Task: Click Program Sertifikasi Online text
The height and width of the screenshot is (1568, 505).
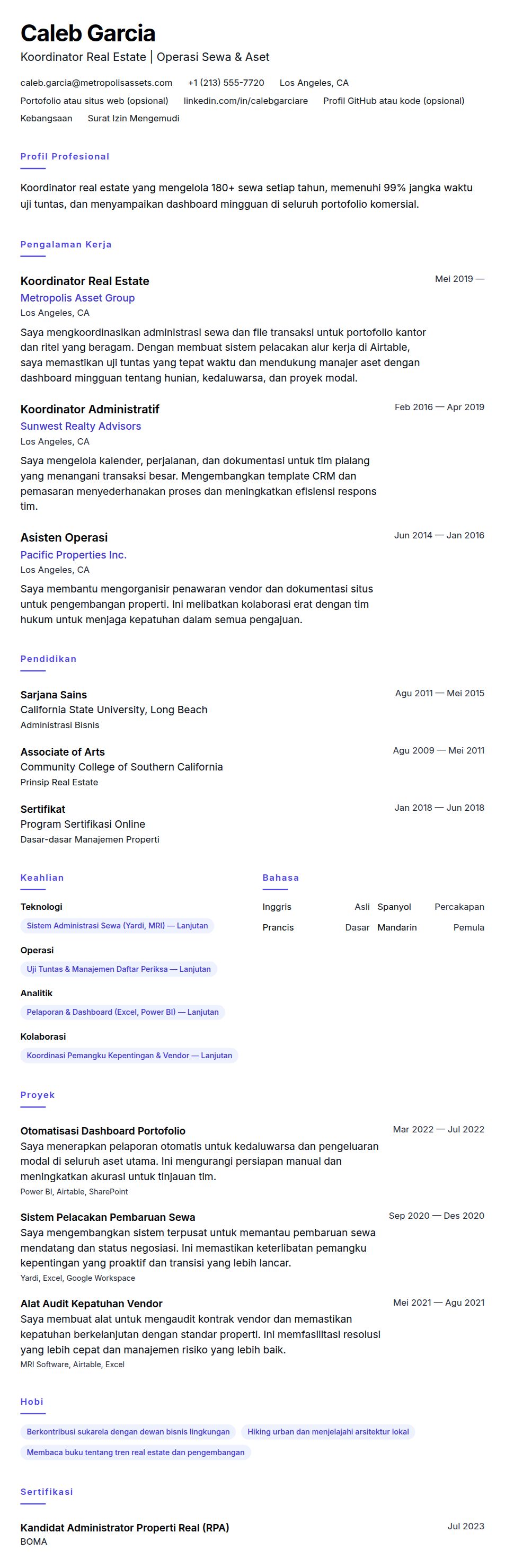Action: pyautogui.click(x=83, y=824)
